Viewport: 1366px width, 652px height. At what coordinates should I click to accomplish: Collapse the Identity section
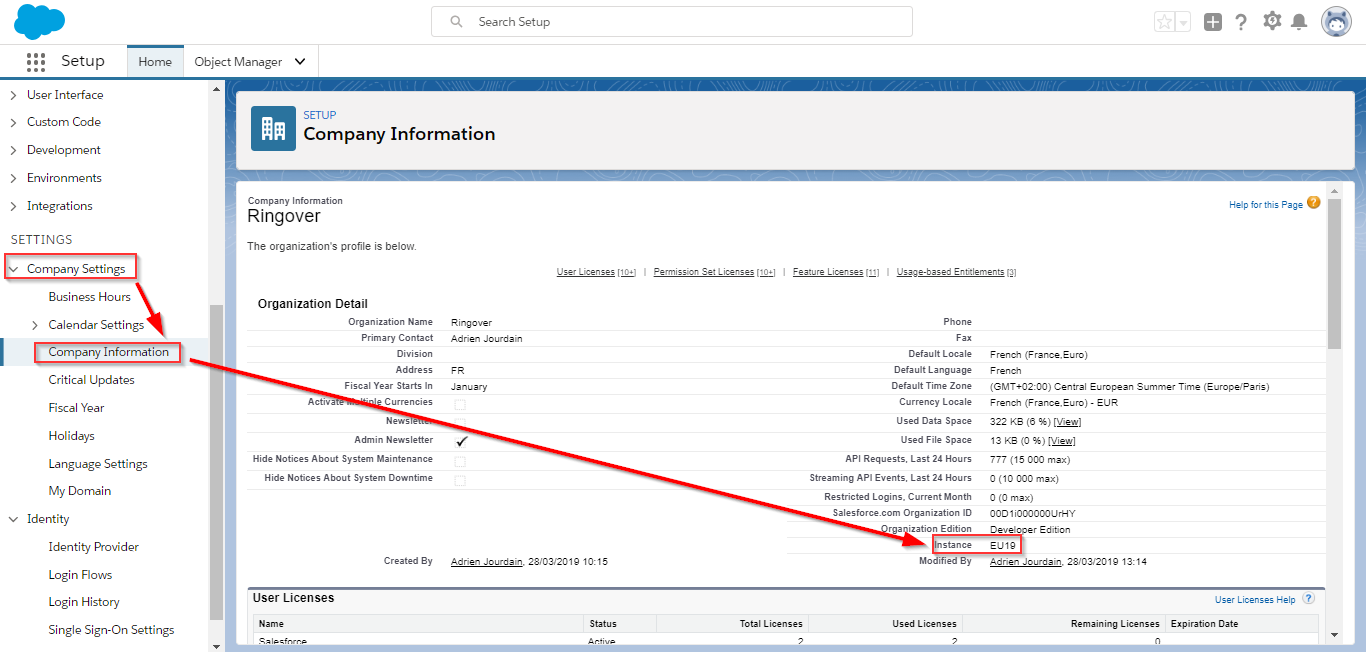tap(14, 519)
